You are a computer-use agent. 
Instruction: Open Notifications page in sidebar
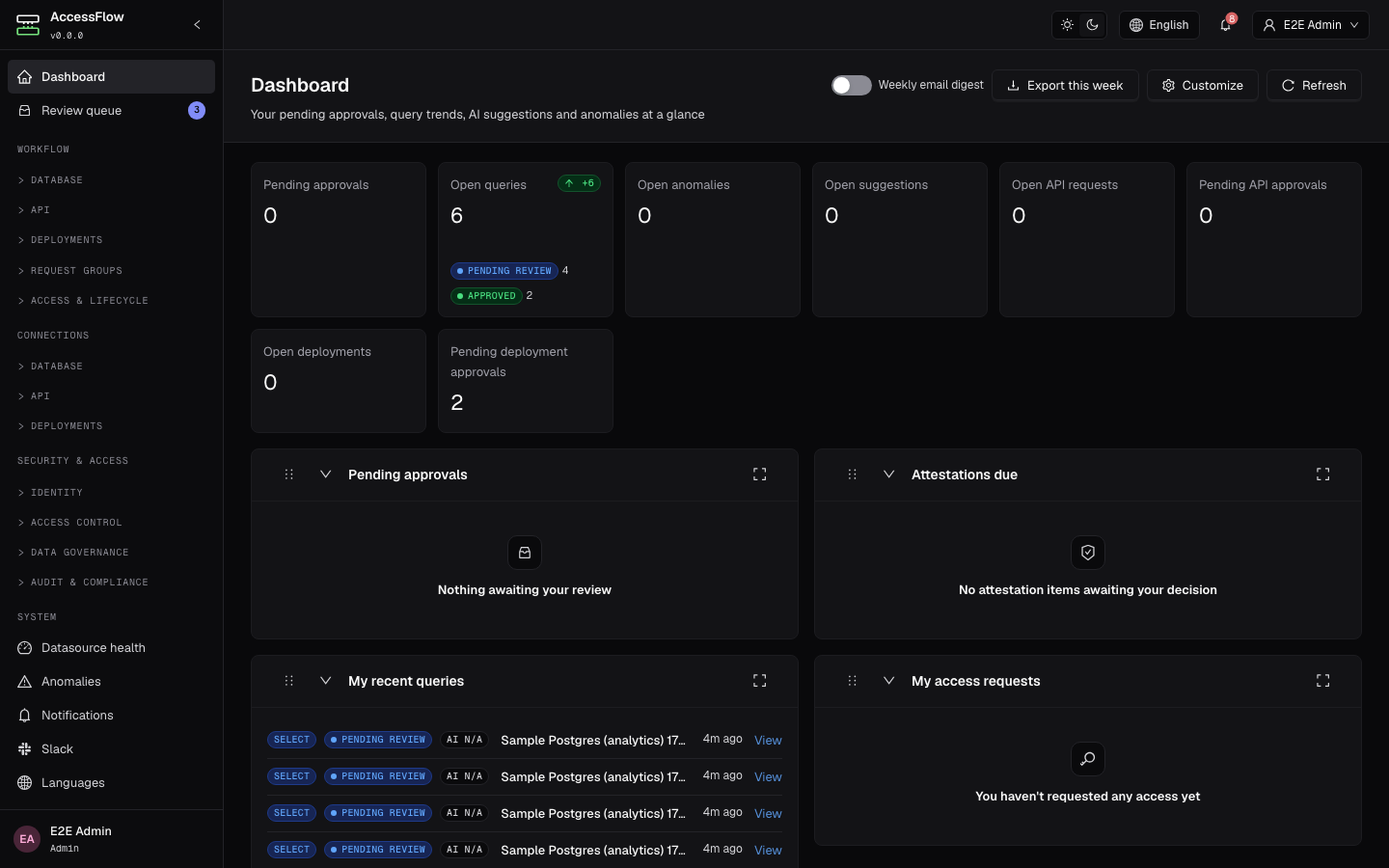click(111, 716)
